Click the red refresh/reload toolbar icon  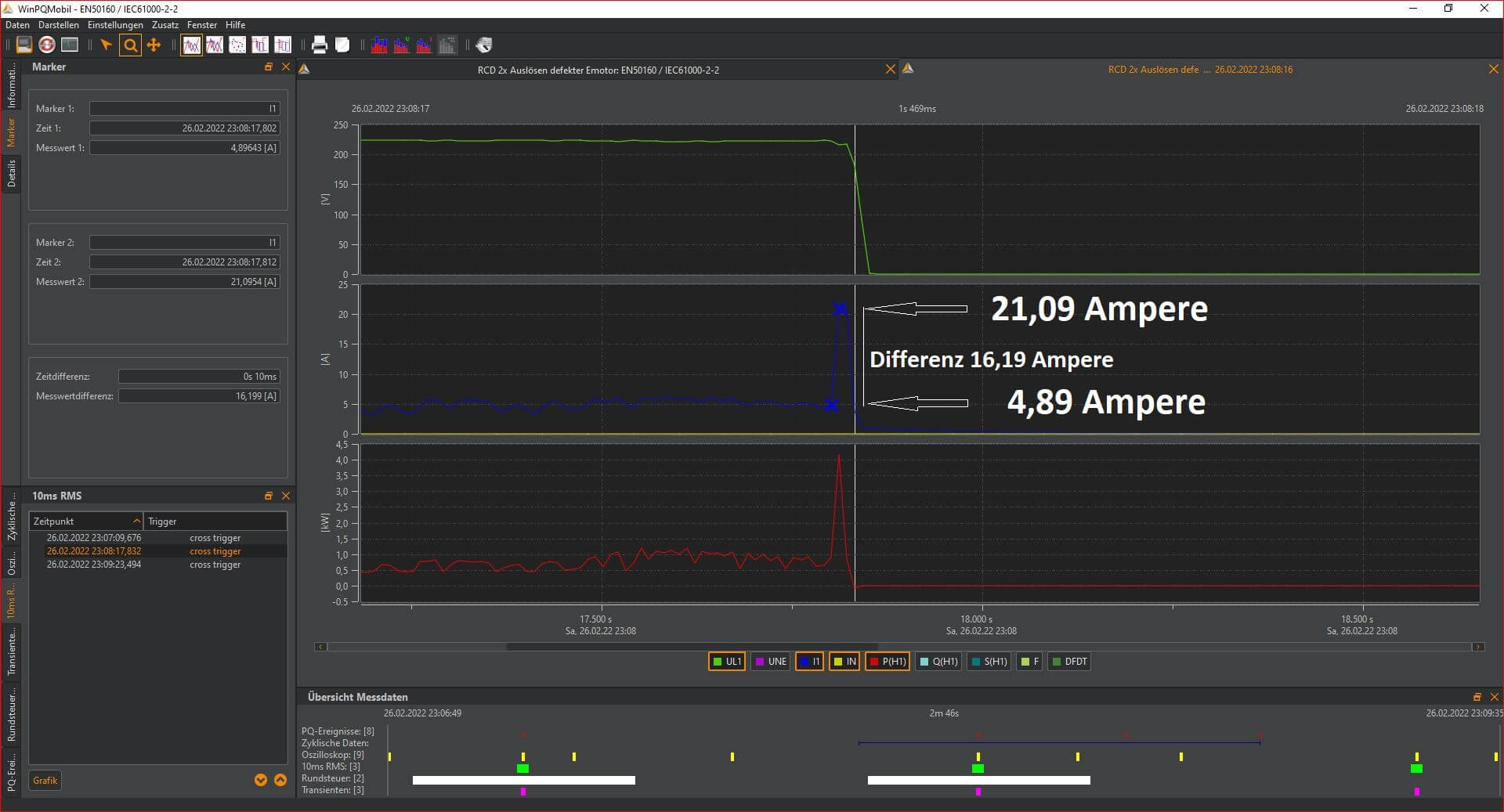(47, 45)
